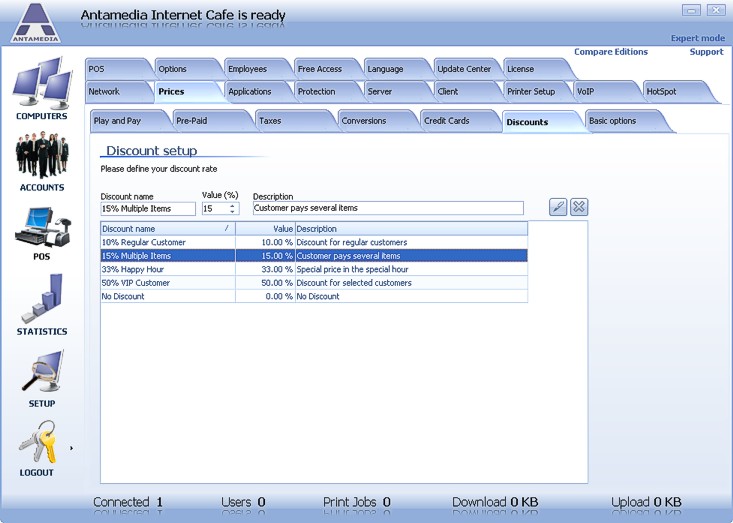Open the Taxes subtab
This screenshot has height=523, width=733.
[x=293, y=121]
